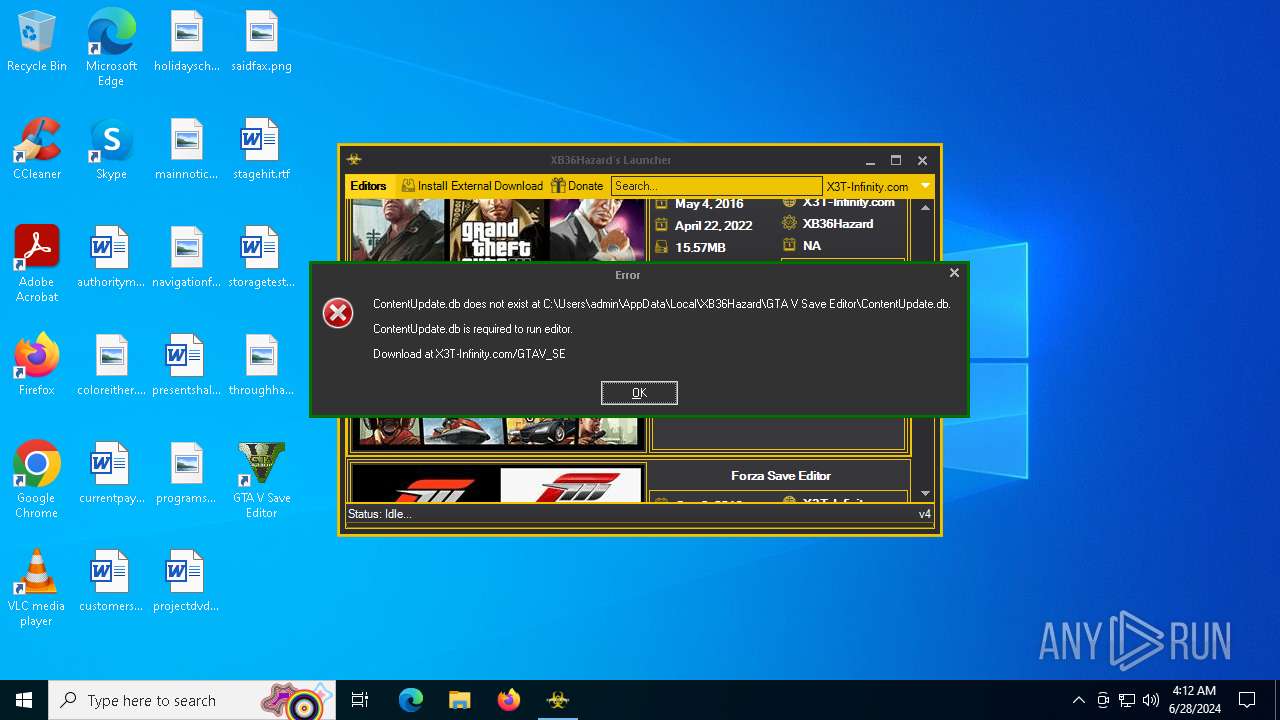Viewport: 1280px width, 720px height.
Task: Click the Donate gift button
Action: pyautogui.click(x=577, y=186)
